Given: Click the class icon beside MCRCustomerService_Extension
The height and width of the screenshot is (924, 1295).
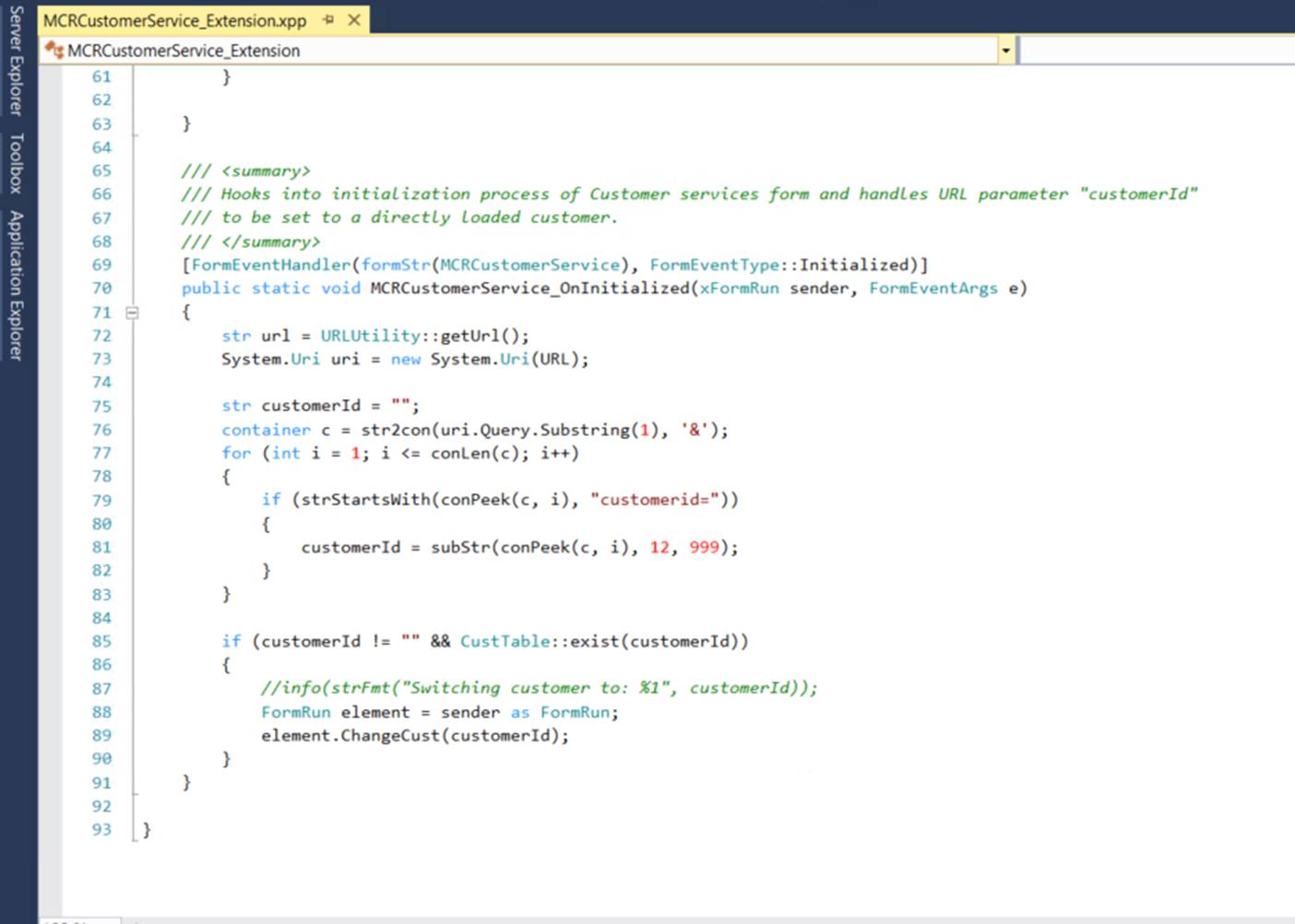Looking at the screenshot, I should (x=54, y=50).
